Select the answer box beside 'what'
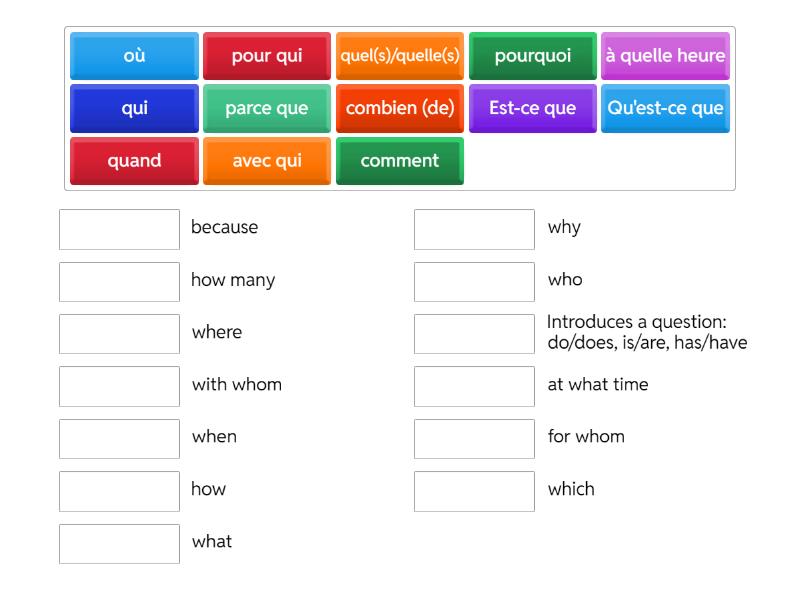800x600 pixels. click(119, 544)
